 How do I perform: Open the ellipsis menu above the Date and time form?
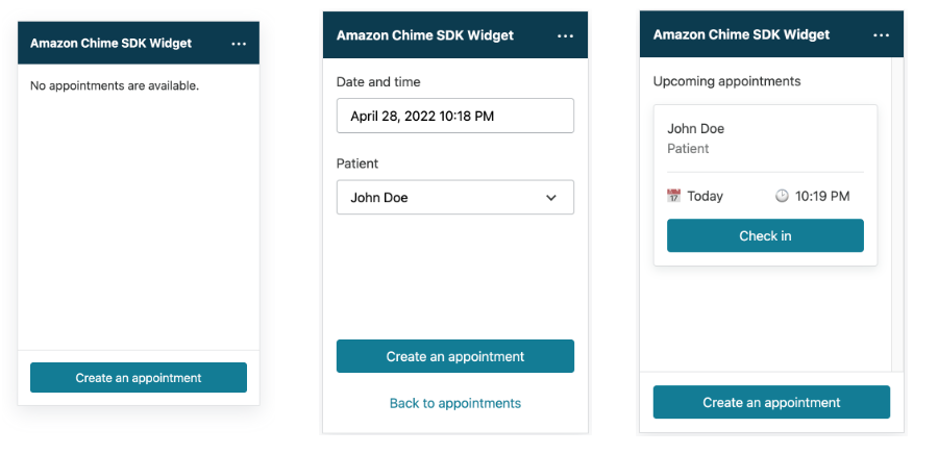565,36
